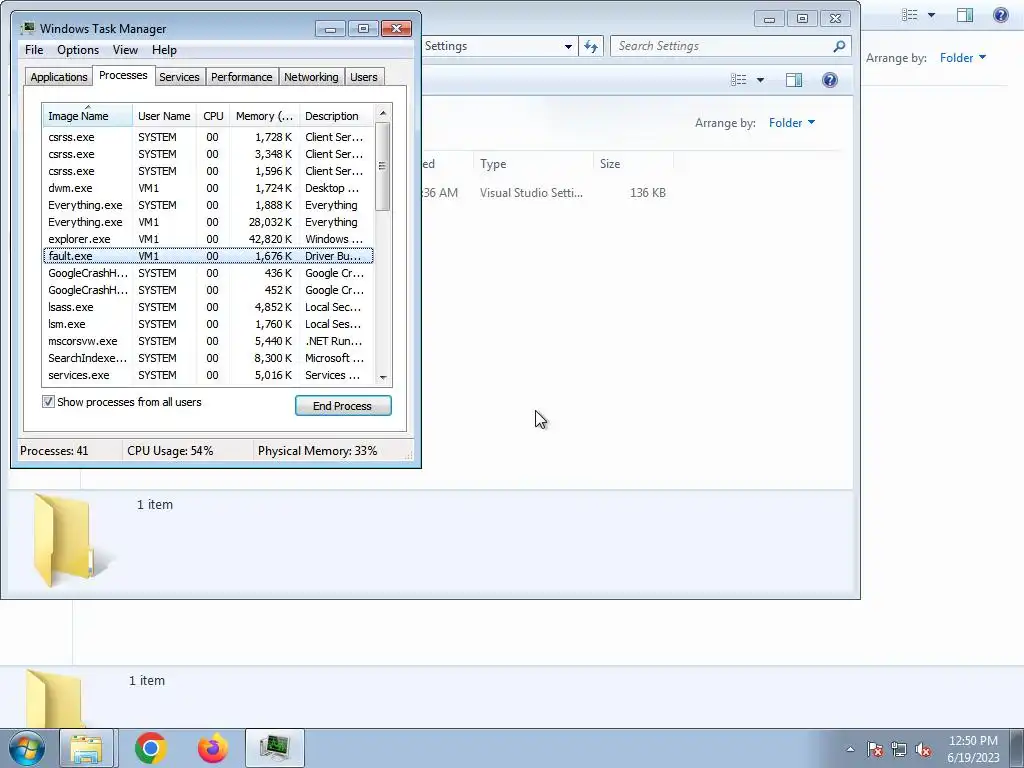This screenshot has height=768, width=1024.
Task: Select the services.exe process row
Action: pos(208,375)
